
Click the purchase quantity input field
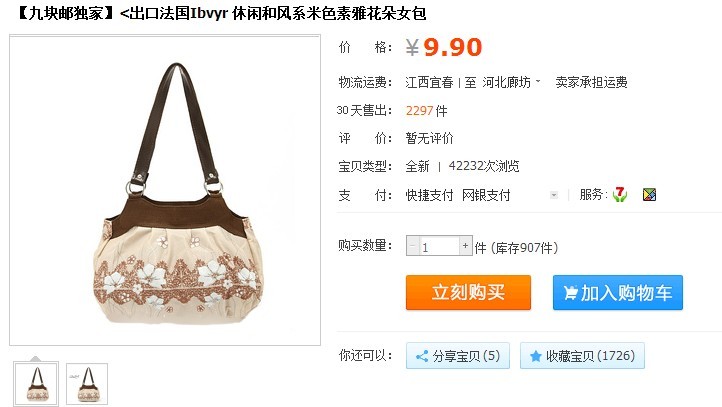439,246
